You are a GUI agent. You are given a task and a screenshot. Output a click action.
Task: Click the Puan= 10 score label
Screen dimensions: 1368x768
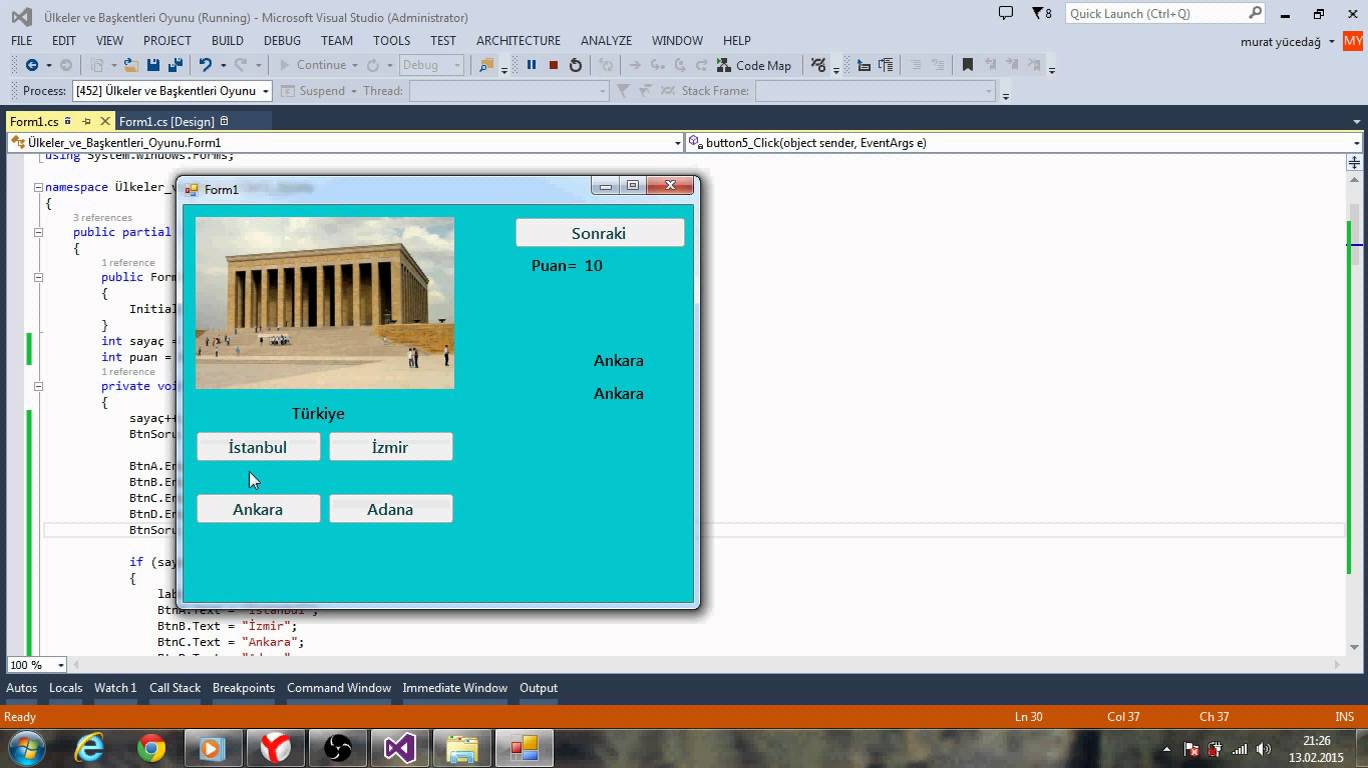tap(567, 265)
